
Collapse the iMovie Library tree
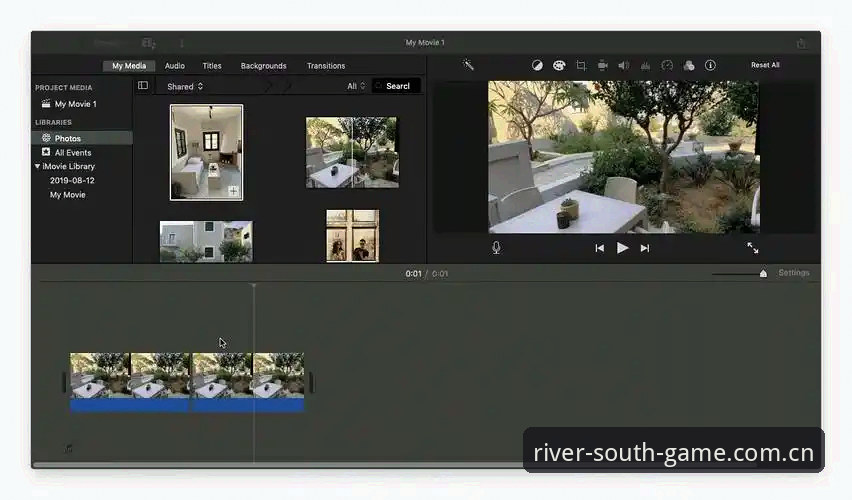(37, 166)
